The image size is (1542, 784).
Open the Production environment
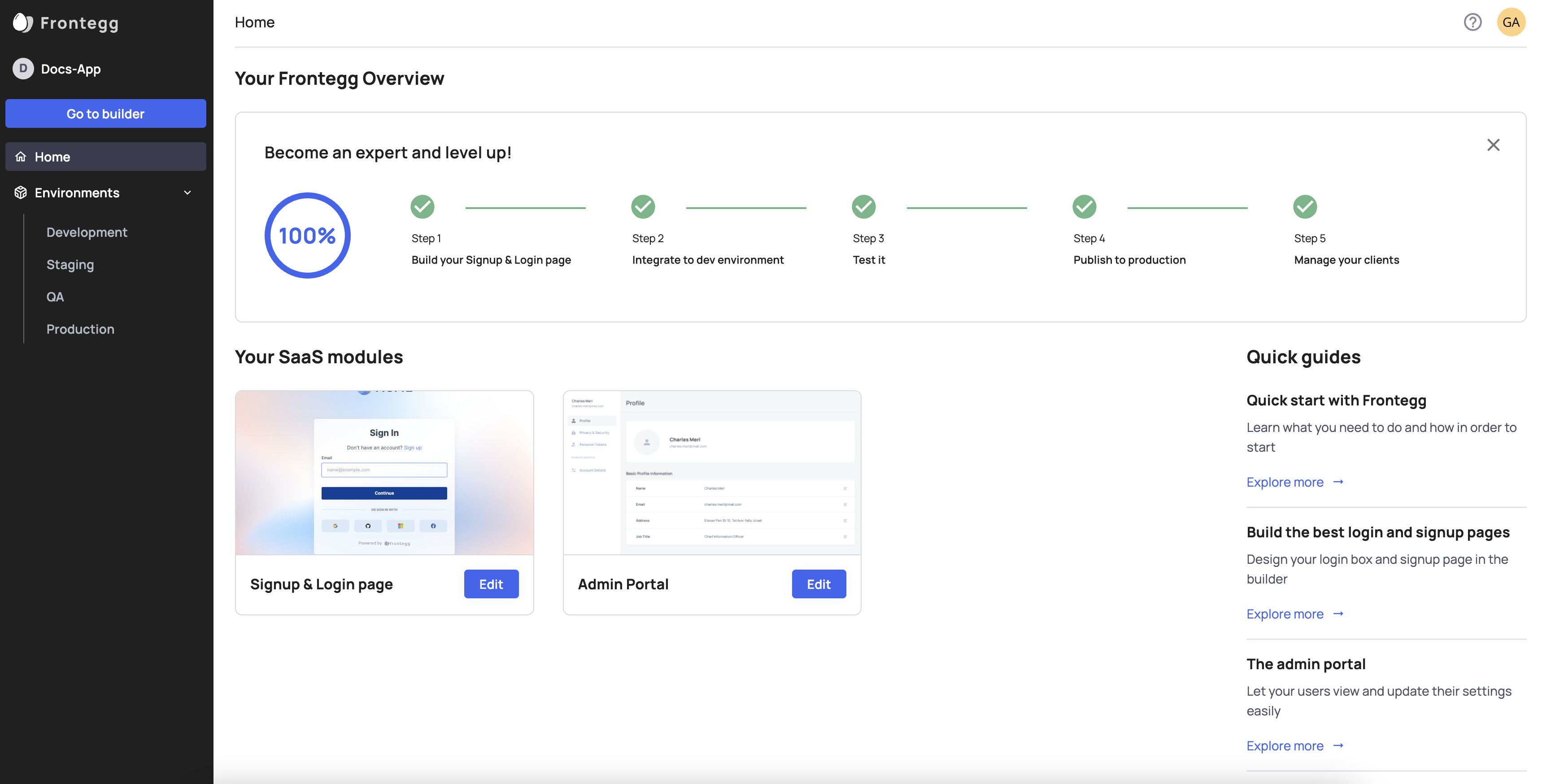[x=80, y=329]
